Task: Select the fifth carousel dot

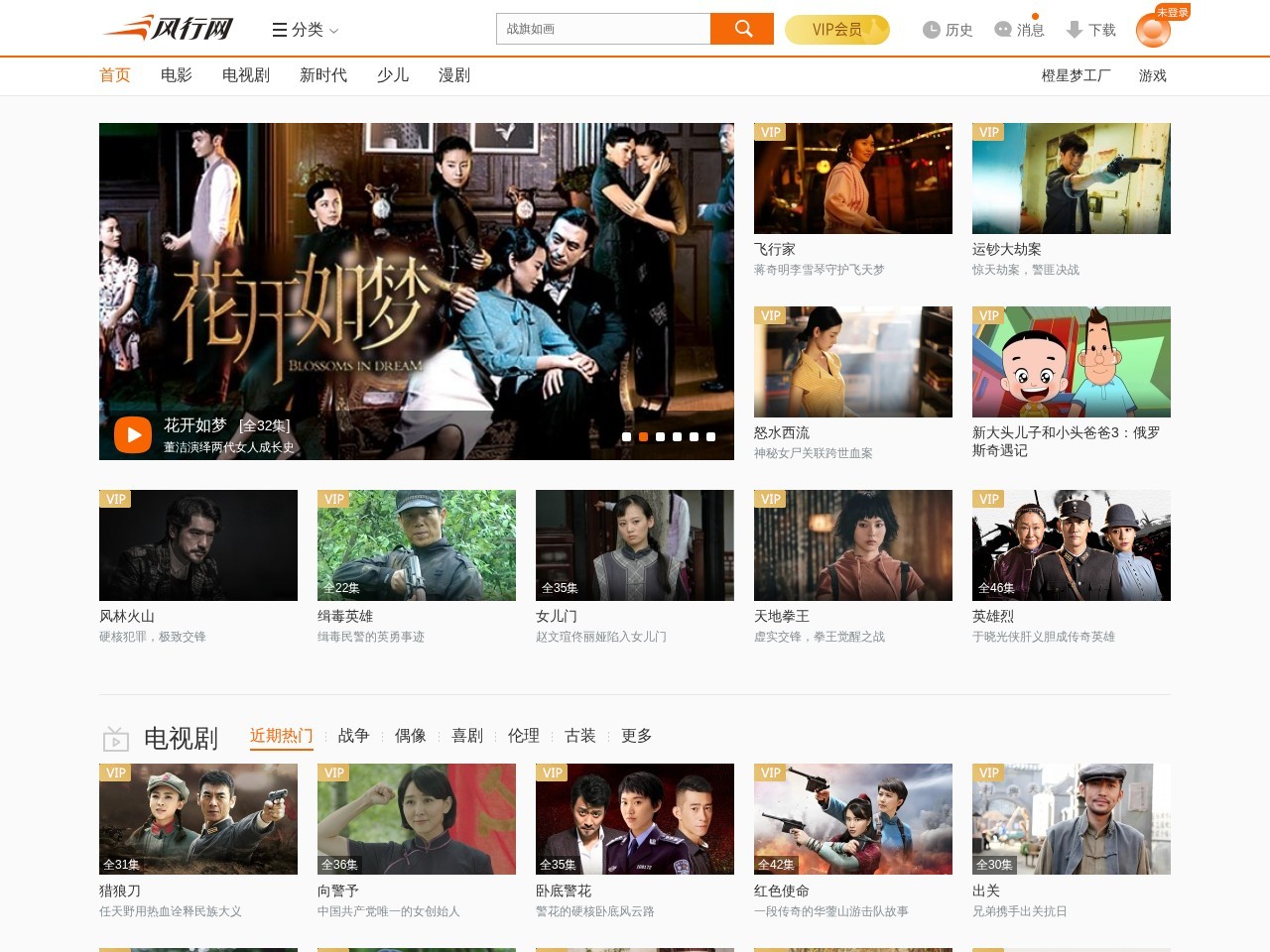Action: click(x=694, y=436)
